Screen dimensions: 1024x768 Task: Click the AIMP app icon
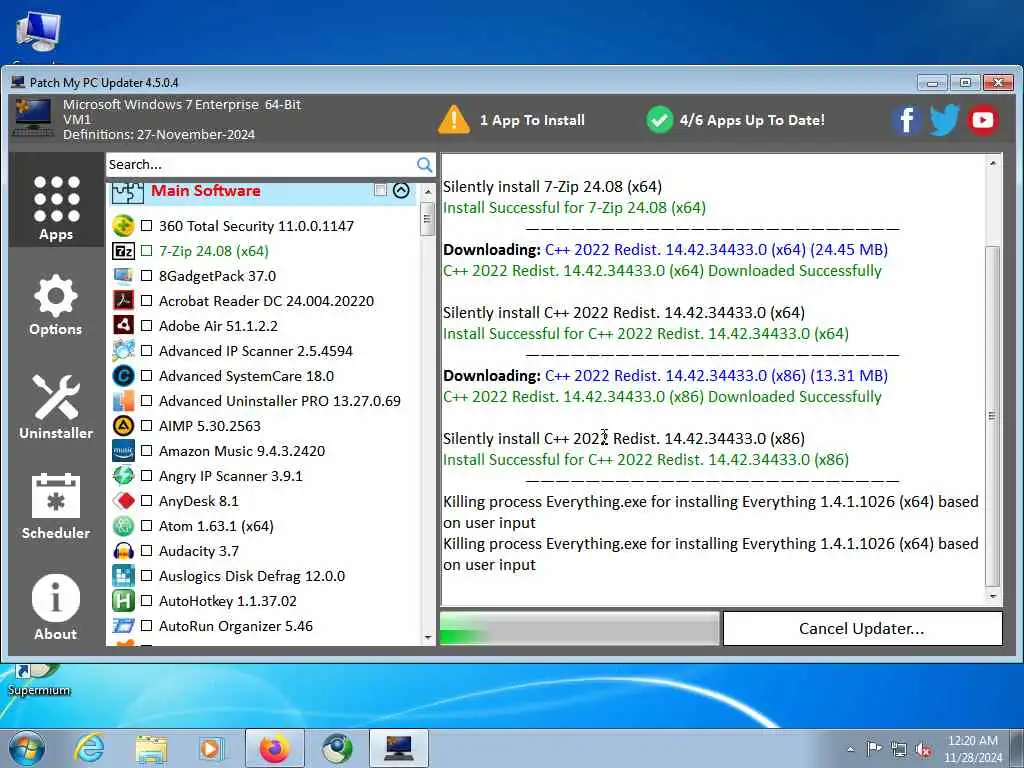[x=123, y=426]
